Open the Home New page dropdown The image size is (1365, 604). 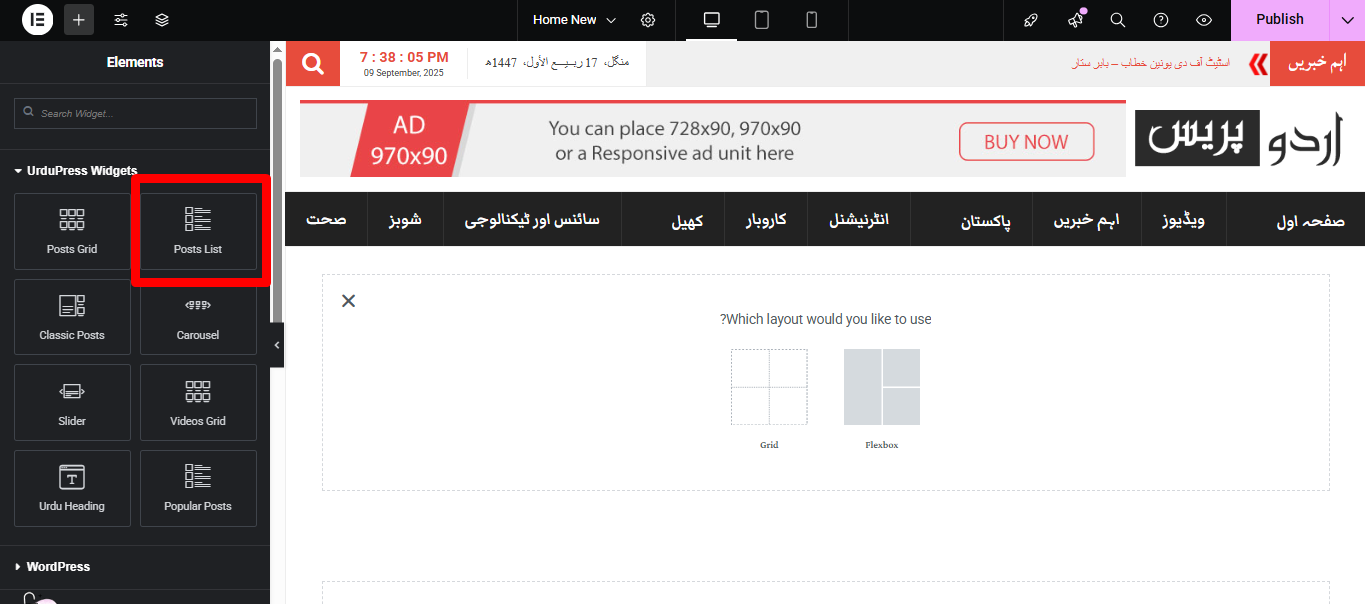pyautogui.click(x=574, y=20)
